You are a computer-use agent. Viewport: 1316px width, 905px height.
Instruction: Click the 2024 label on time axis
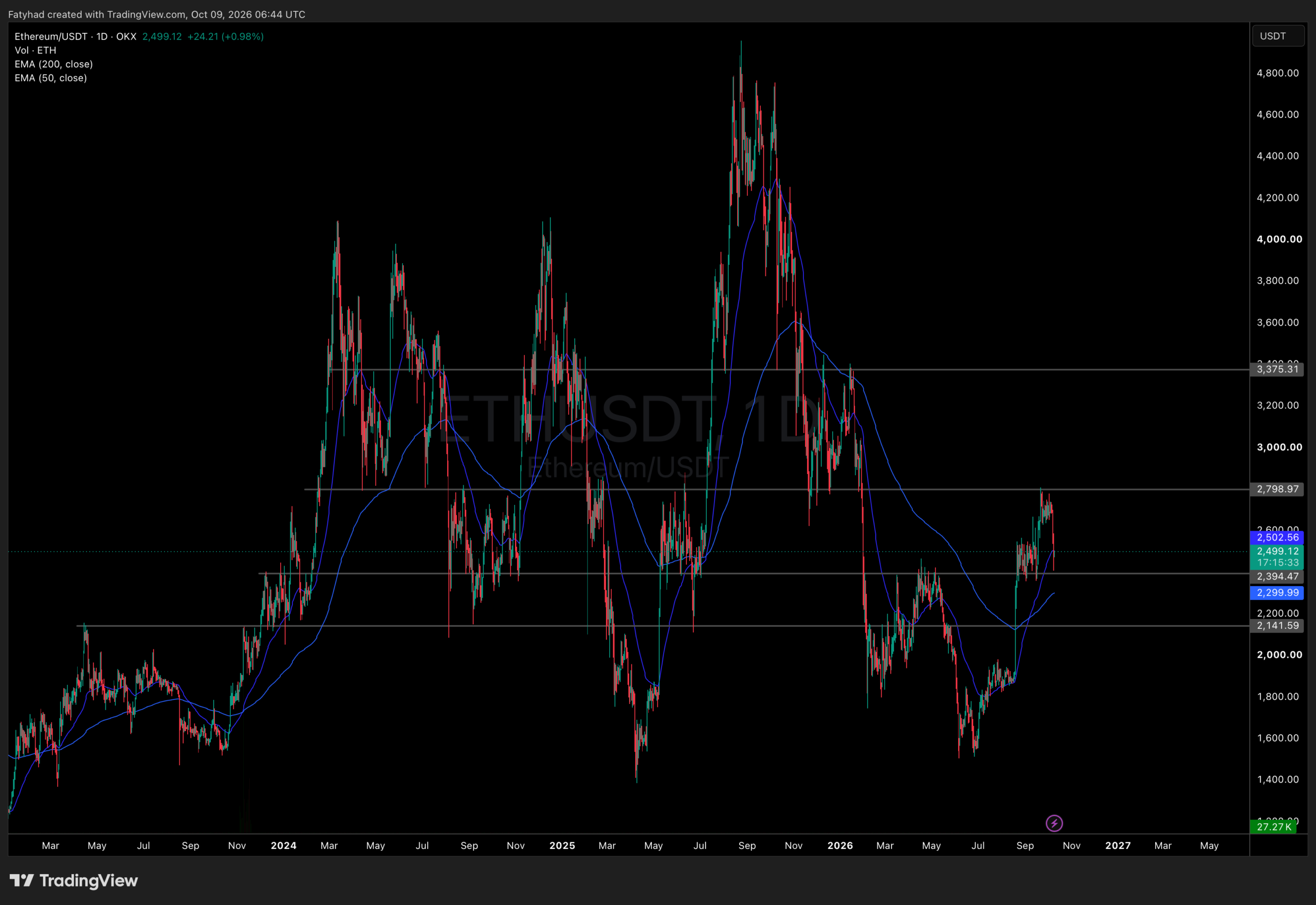(283, 845)
